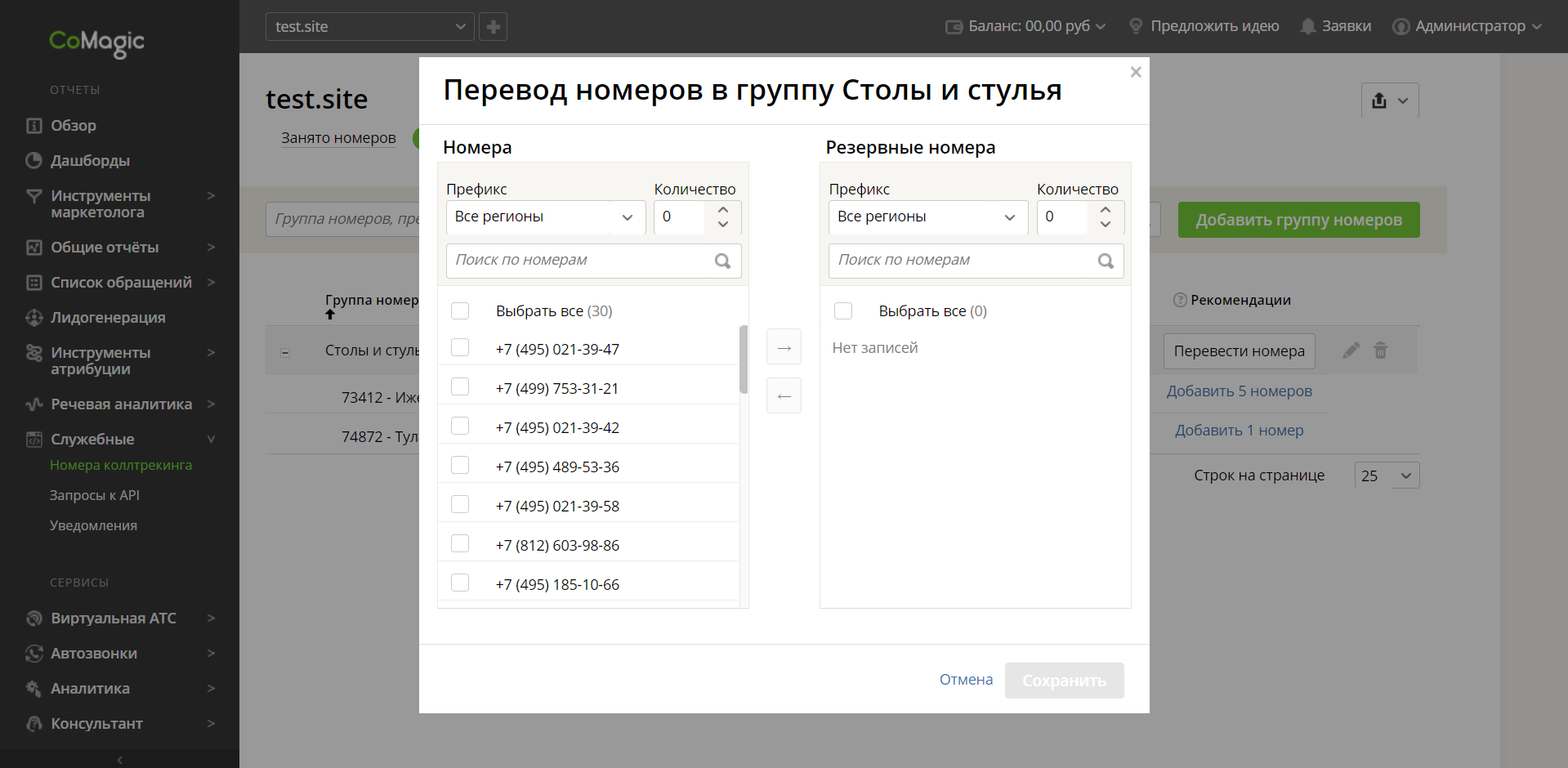The image size is (1568, 768).
Task: Click the wallet icon next to Баланс
Action: pos(954,27)
